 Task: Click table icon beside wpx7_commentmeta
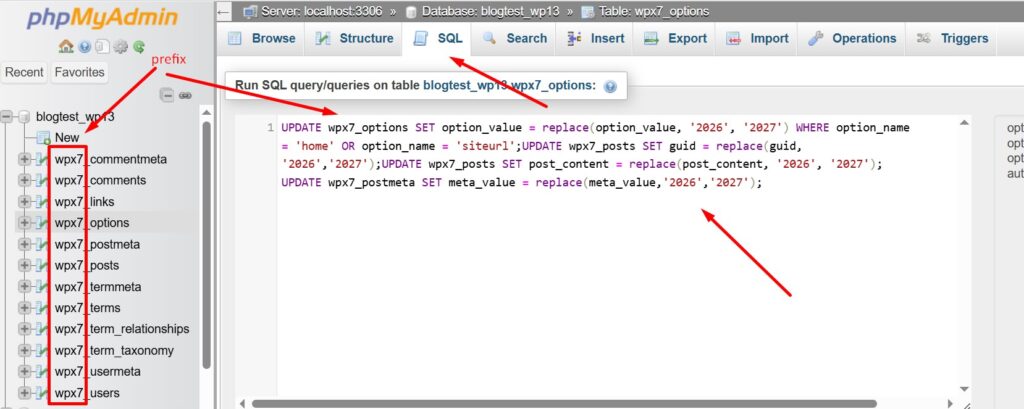pos(43,159)
